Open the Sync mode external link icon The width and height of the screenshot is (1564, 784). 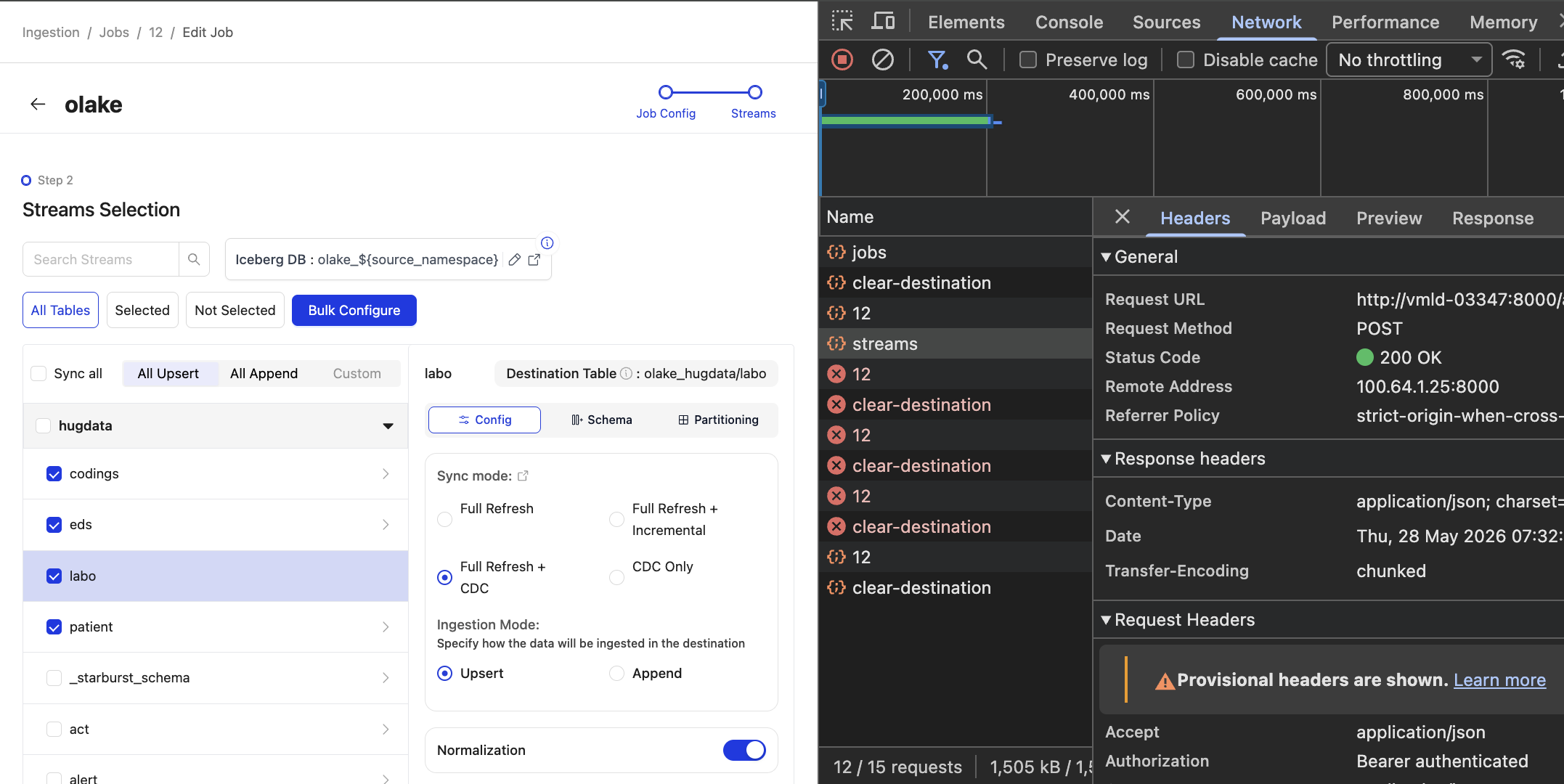pyautogui.click(x=523, y=475)
